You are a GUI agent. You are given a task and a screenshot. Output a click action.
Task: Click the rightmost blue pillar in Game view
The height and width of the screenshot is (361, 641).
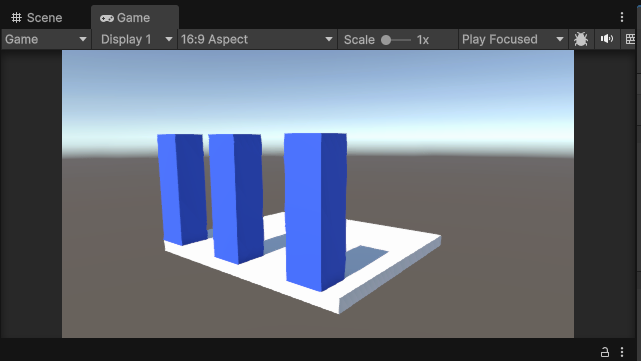[x=315, y=211]
